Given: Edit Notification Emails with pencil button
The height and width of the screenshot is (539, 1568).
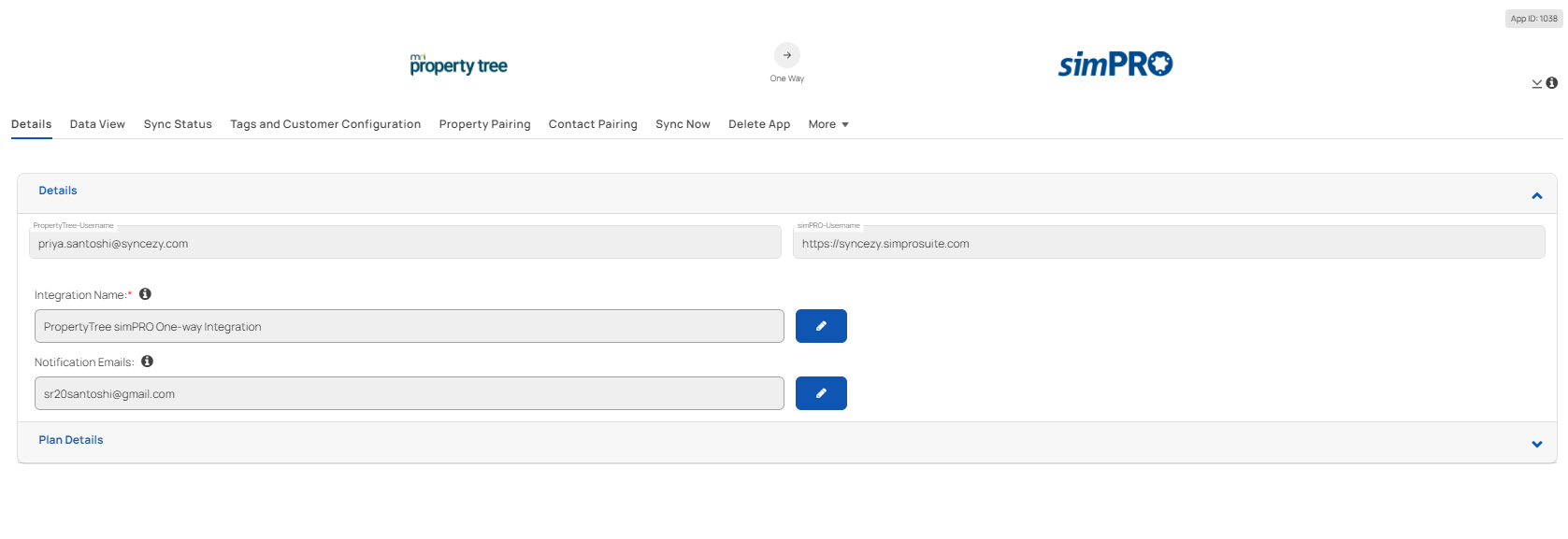Looking at the screenshot, I should [x=821, y=393].
